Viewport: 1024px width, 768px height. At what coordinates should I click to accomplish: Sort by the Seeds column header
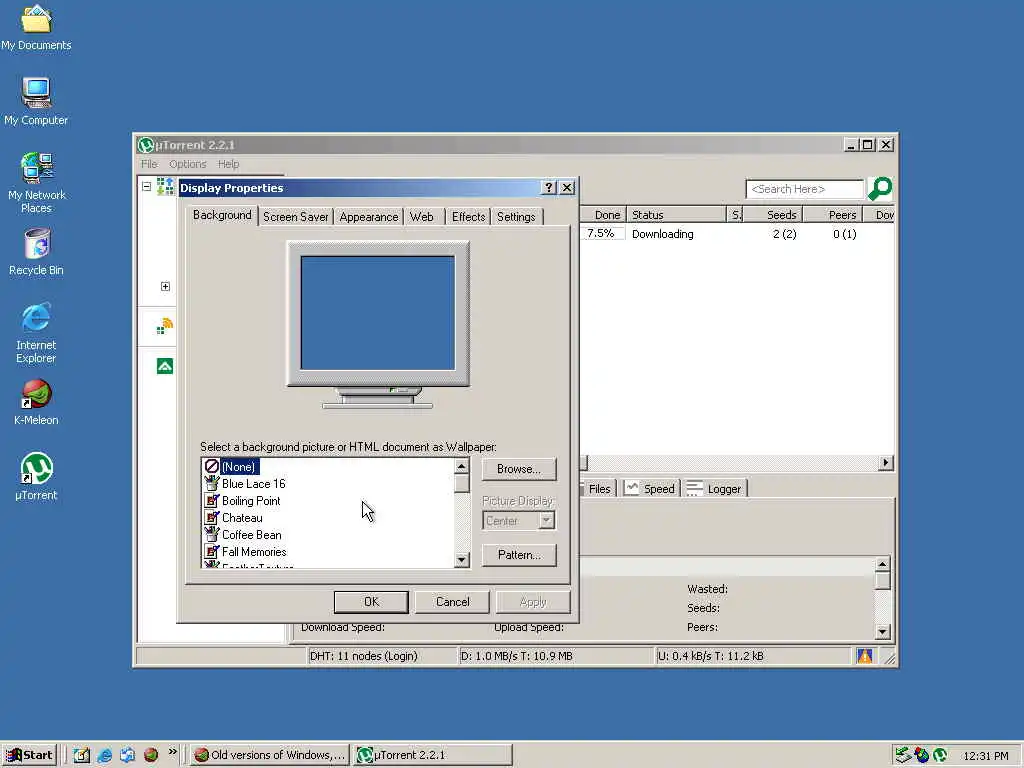(x=773, y=214)
